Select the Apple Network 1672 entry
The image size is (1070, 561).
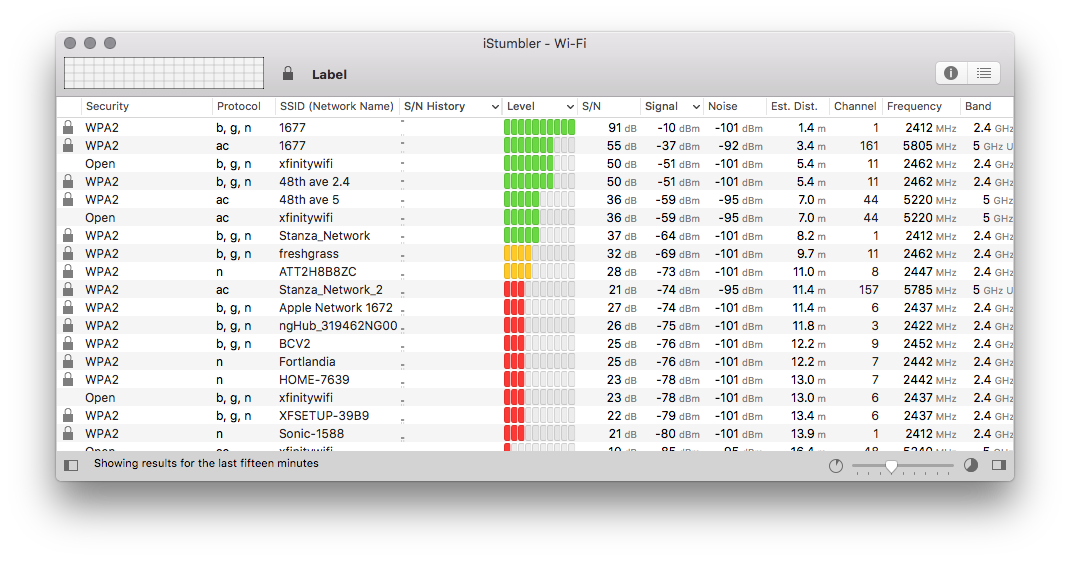[336, 308]
